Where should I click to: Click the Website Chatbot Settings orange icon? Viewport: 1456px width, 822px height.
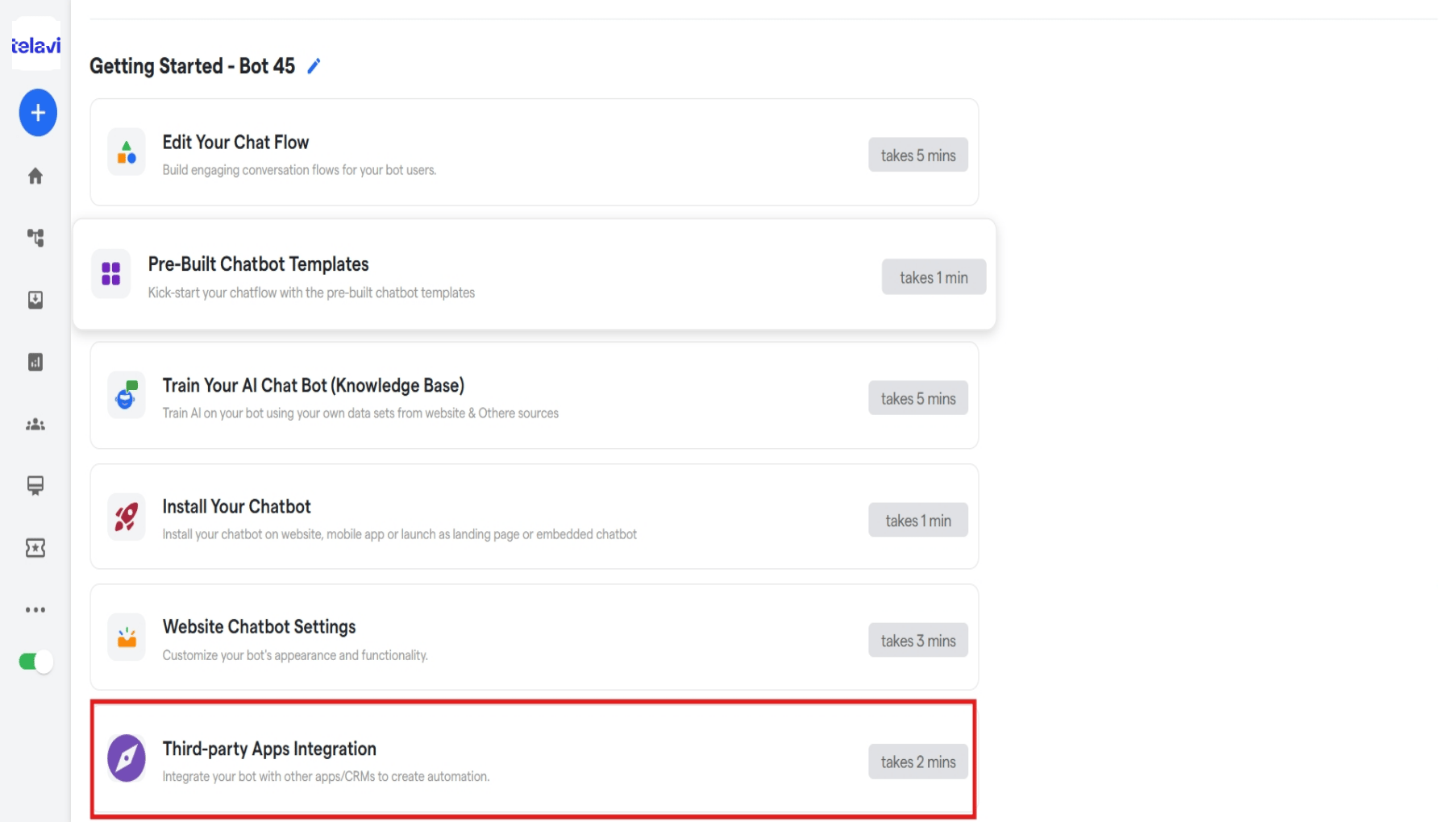127,637
